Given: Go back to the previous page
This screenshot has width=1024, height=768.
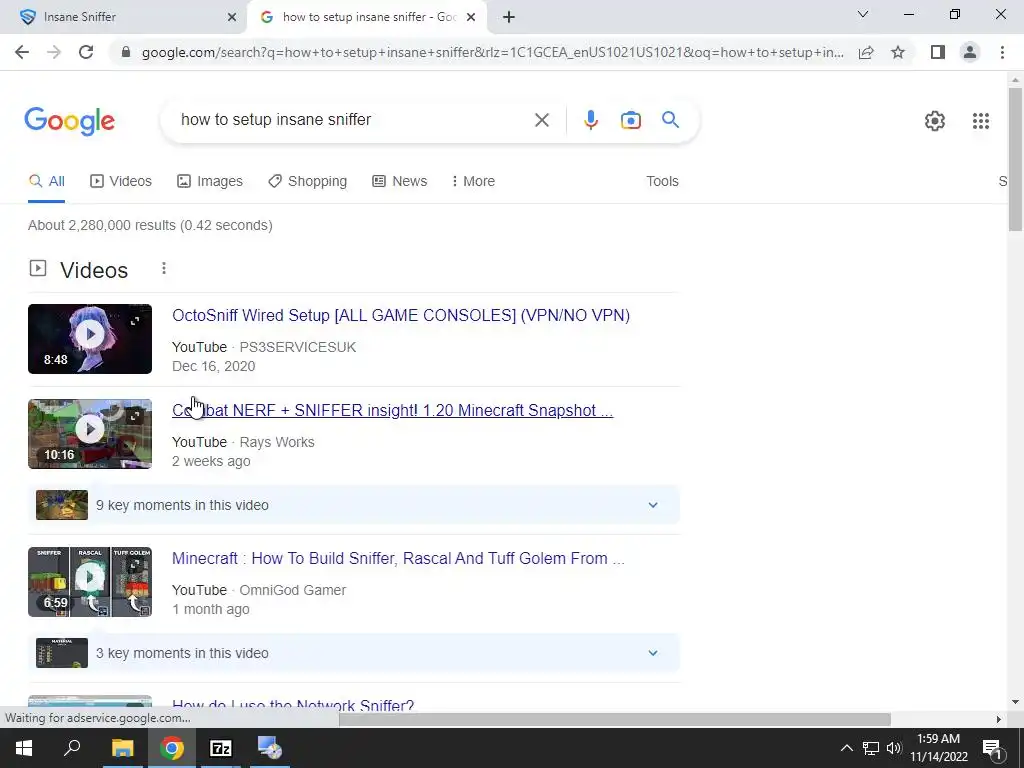Looking at the screenshot, I should click(x=22, y=52).
